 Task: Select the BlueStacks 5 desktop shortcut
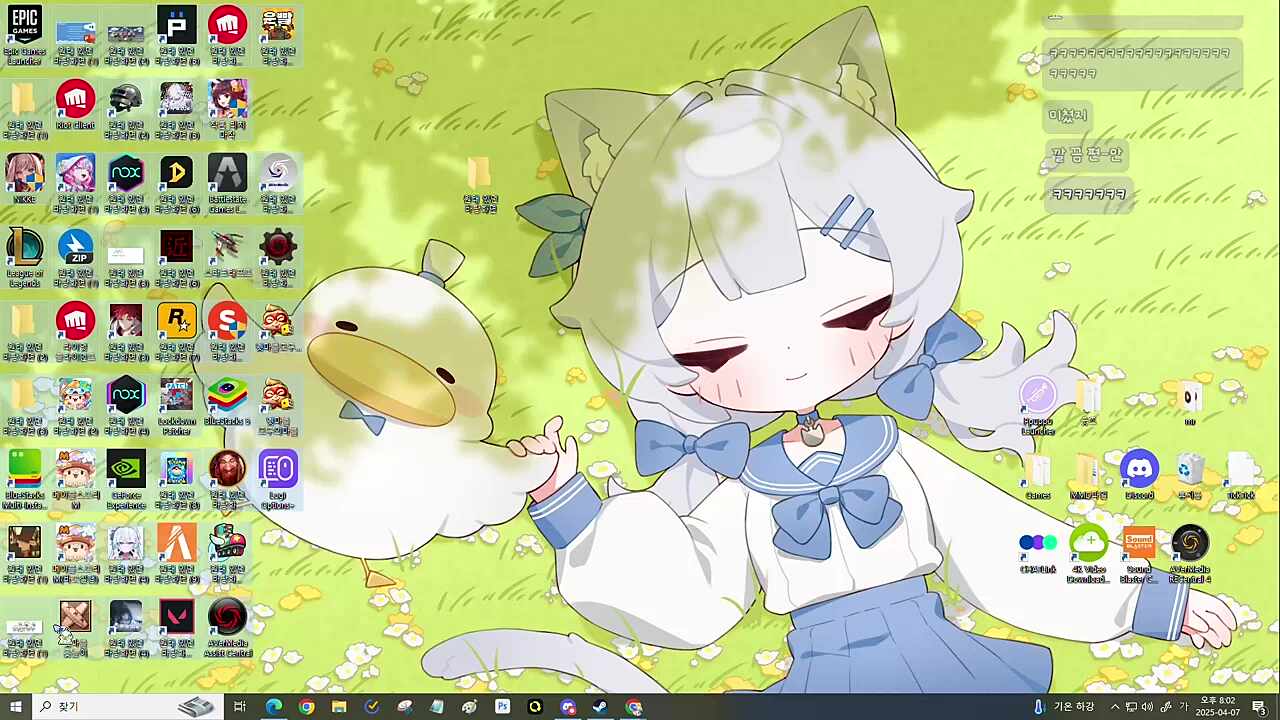coord(227,402)
